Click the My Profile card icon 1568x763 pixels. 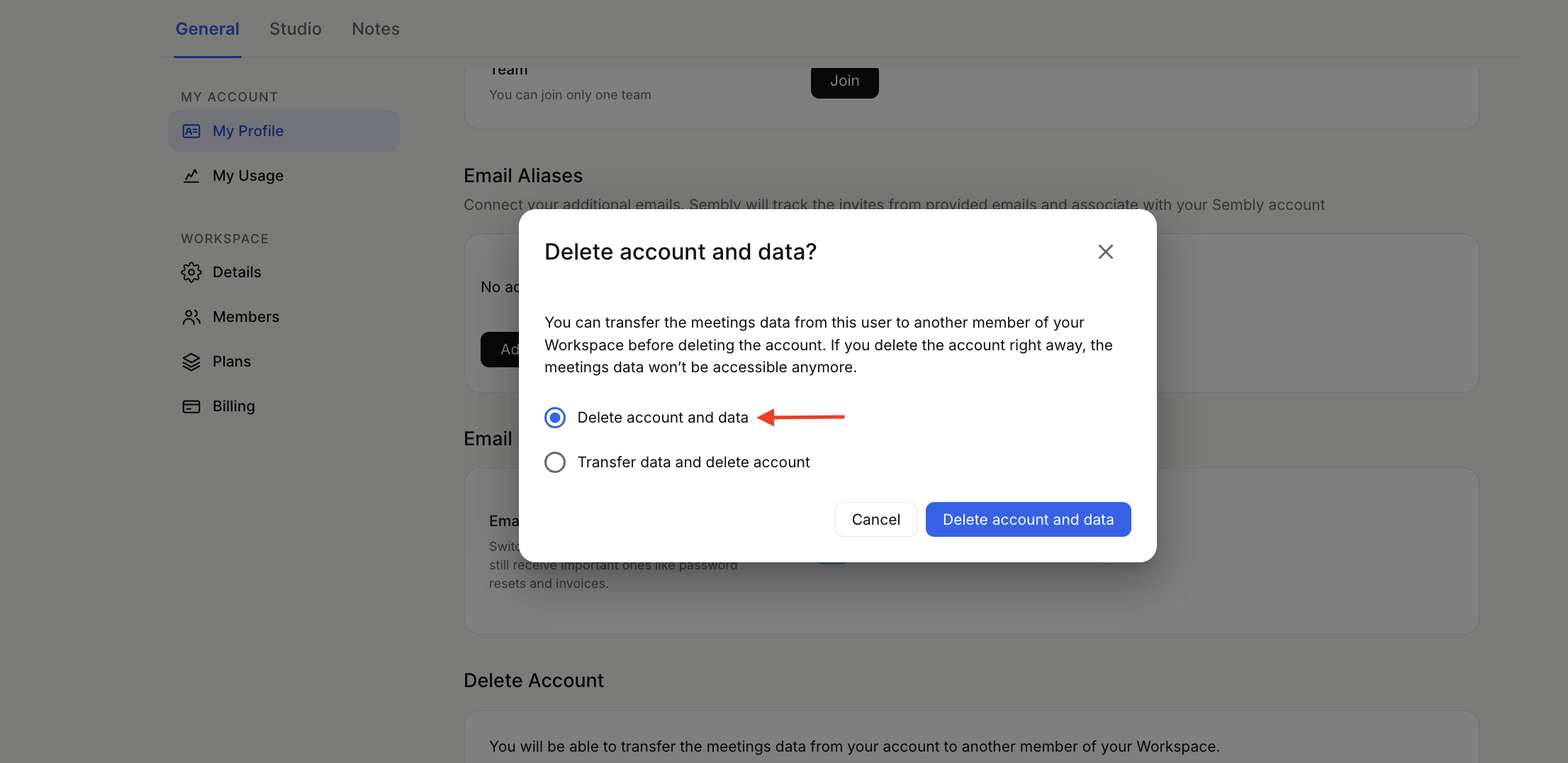tap(191, 131)
